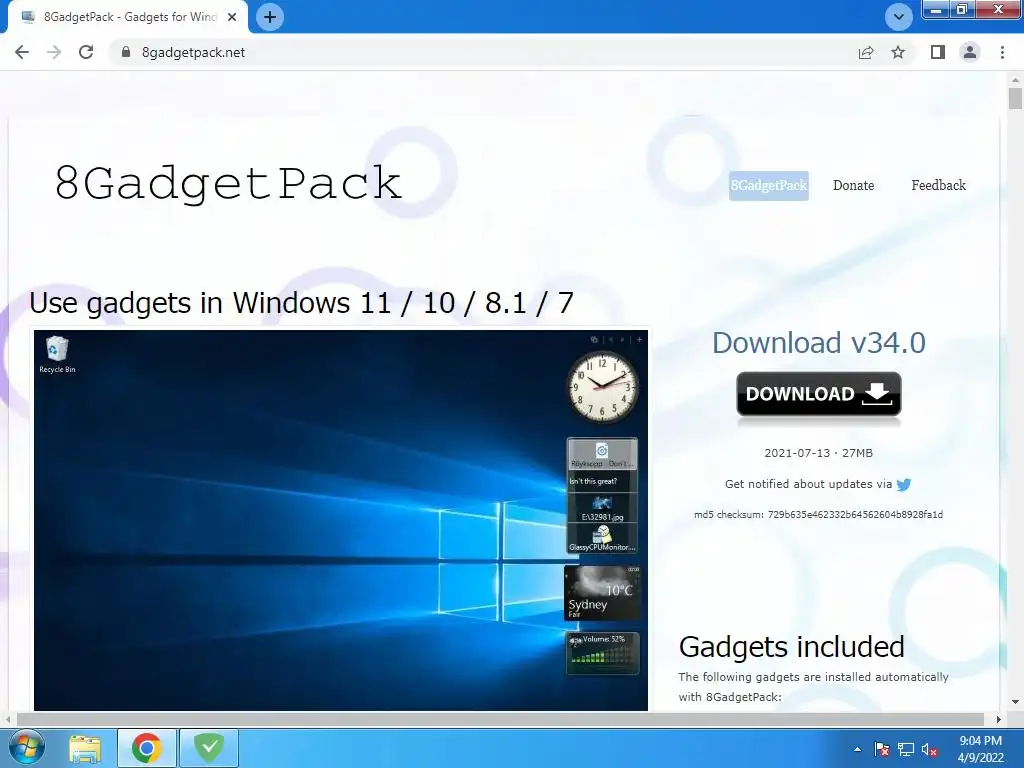
Task: Open the Chrome profile menu
Action: point(970,52)
